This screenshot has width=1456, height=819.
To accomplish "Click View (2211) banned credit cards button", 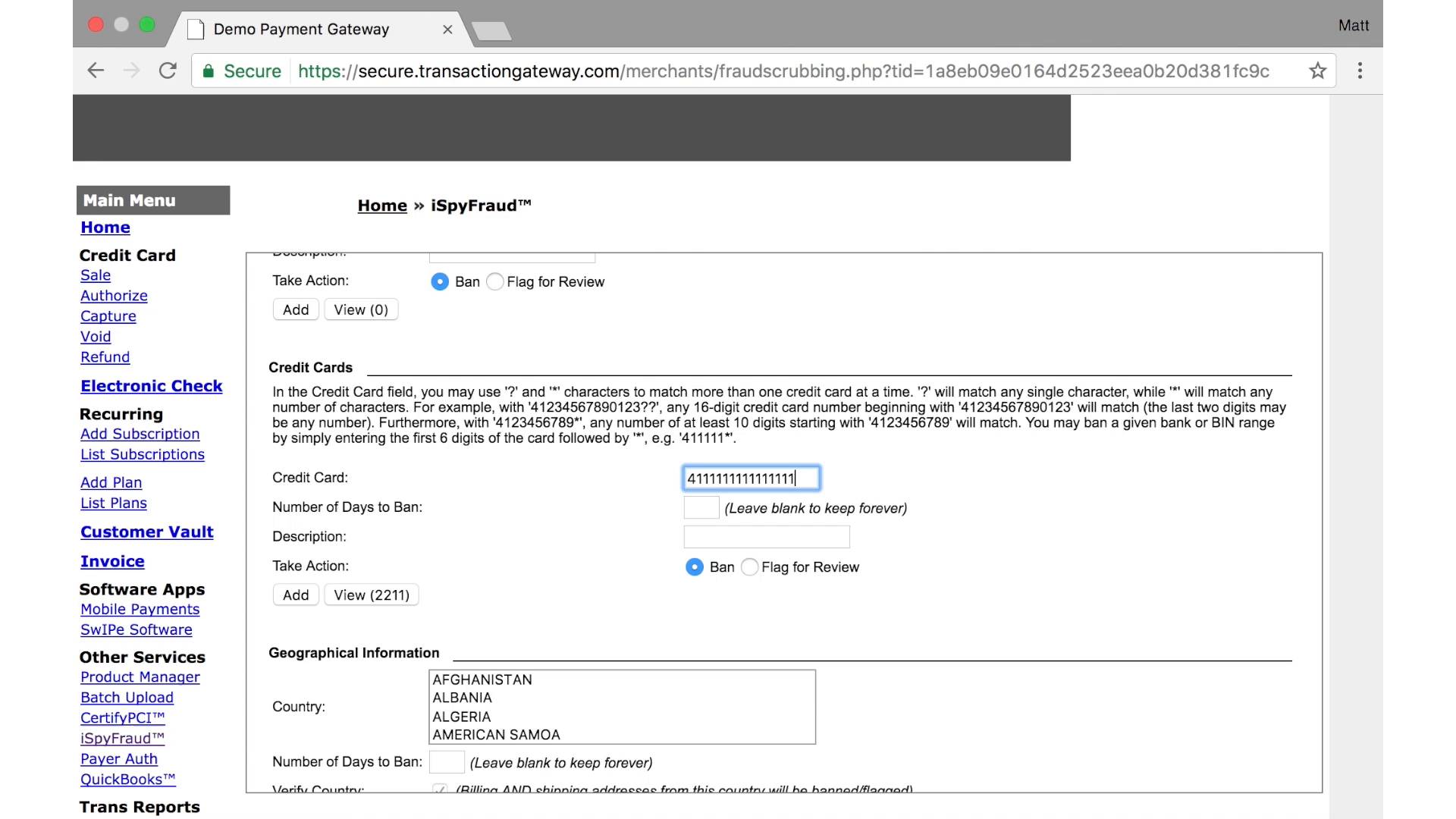I will 372,595.
